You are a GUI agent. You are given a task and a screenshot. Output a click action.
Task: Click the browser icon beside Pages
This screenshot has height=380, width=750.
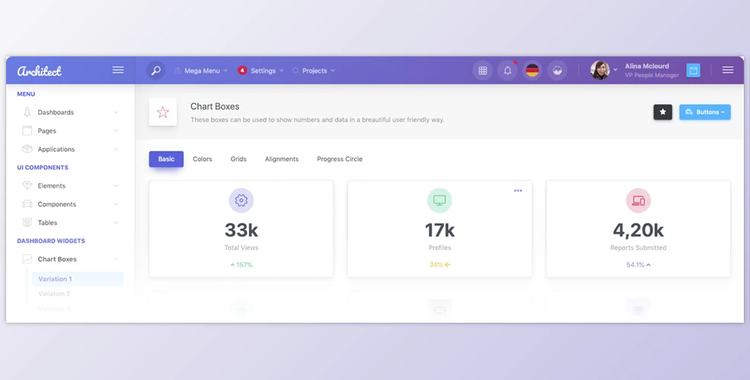click(27, 131)
